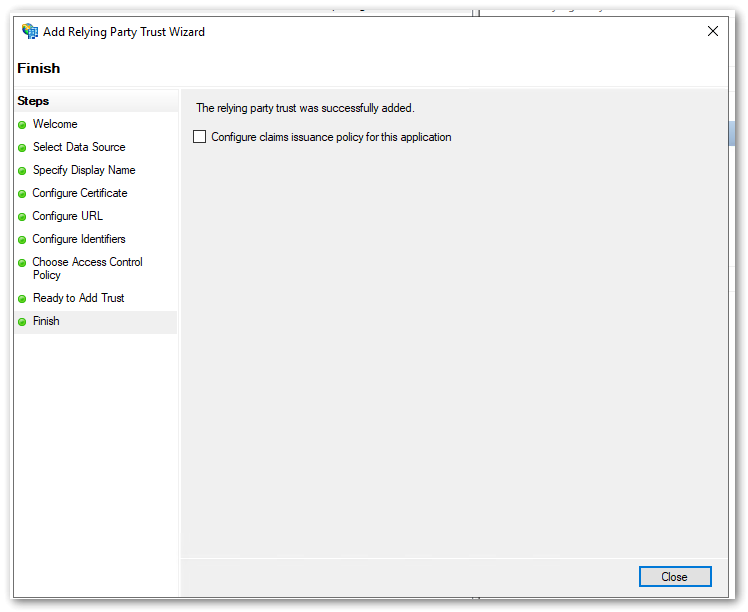Select the Configure URL step label
Image resolution: width=748 pixels, height=612 pixels.
[67, 216]
